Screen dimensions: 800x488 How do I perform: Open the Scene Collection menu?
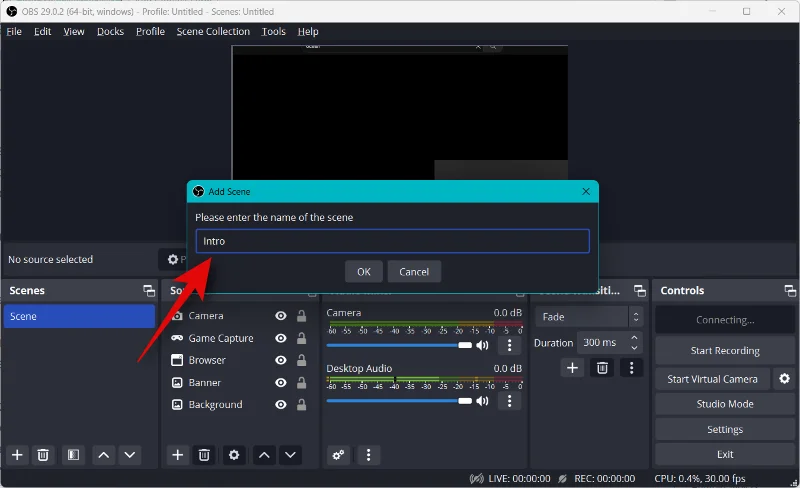point(213,32)
